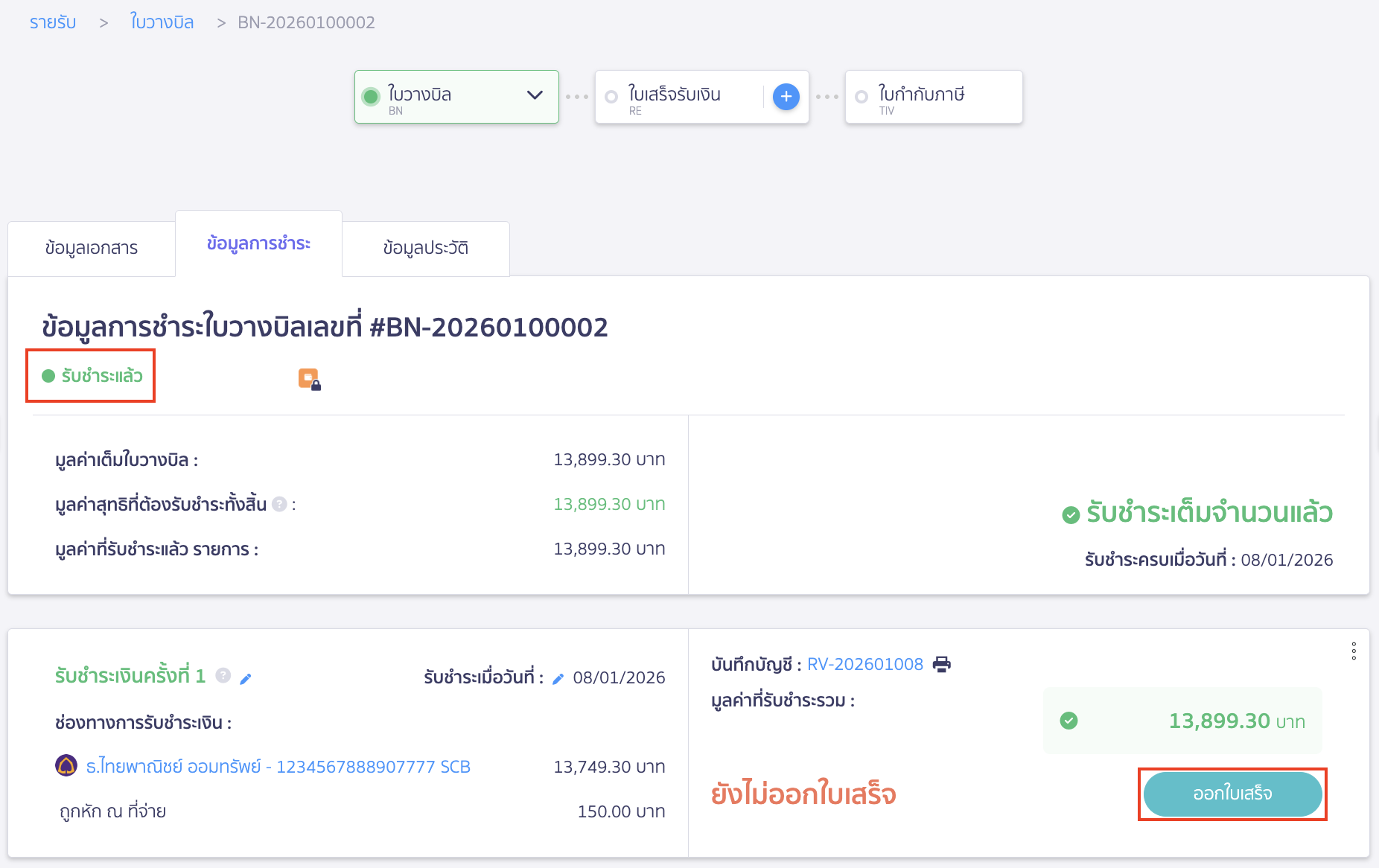The width and height of the screenshot is (1379, 868).
Task: Edit the payment date with the pencil icon
Action: pyautogui.click(x=558, y=678)
